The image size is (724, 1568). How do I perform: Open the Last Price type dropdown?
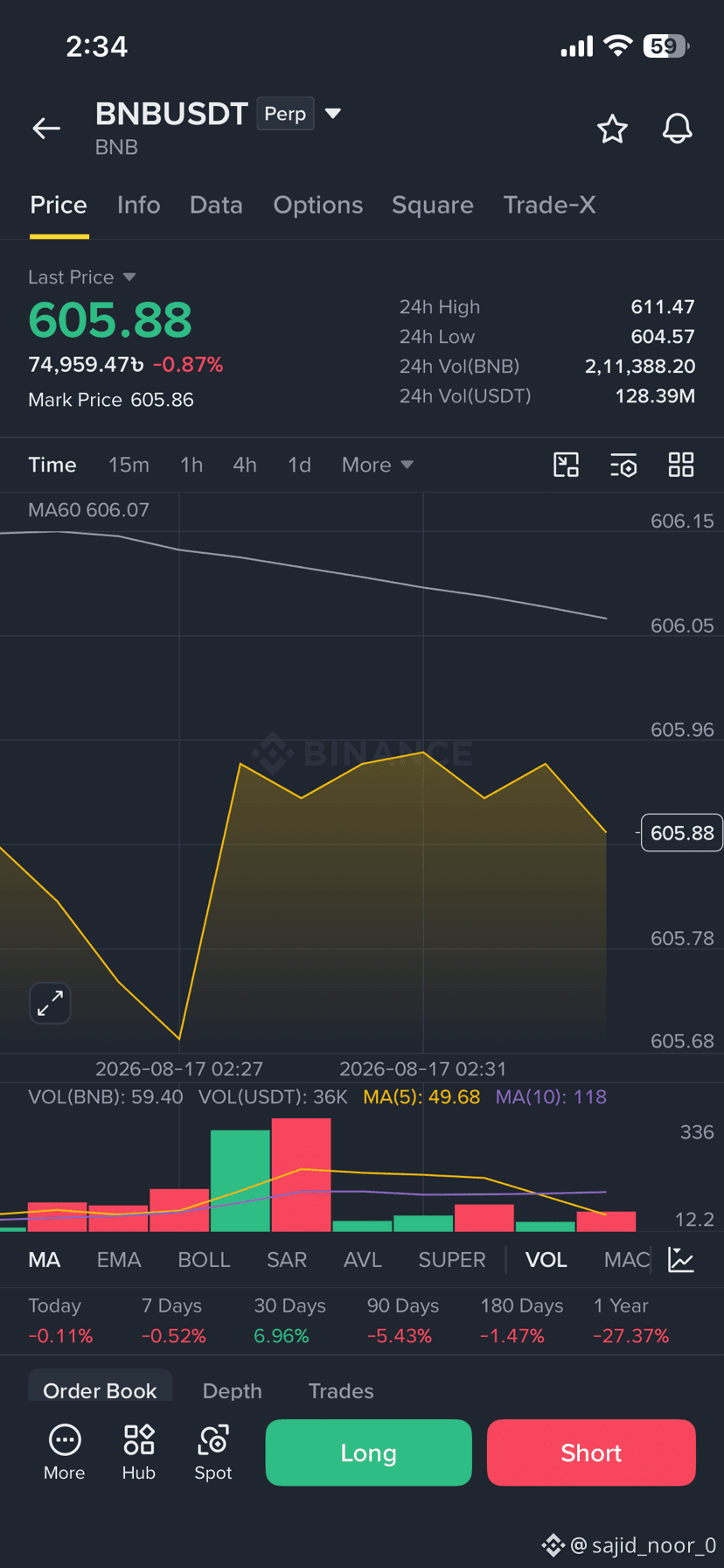pos(82,277)
